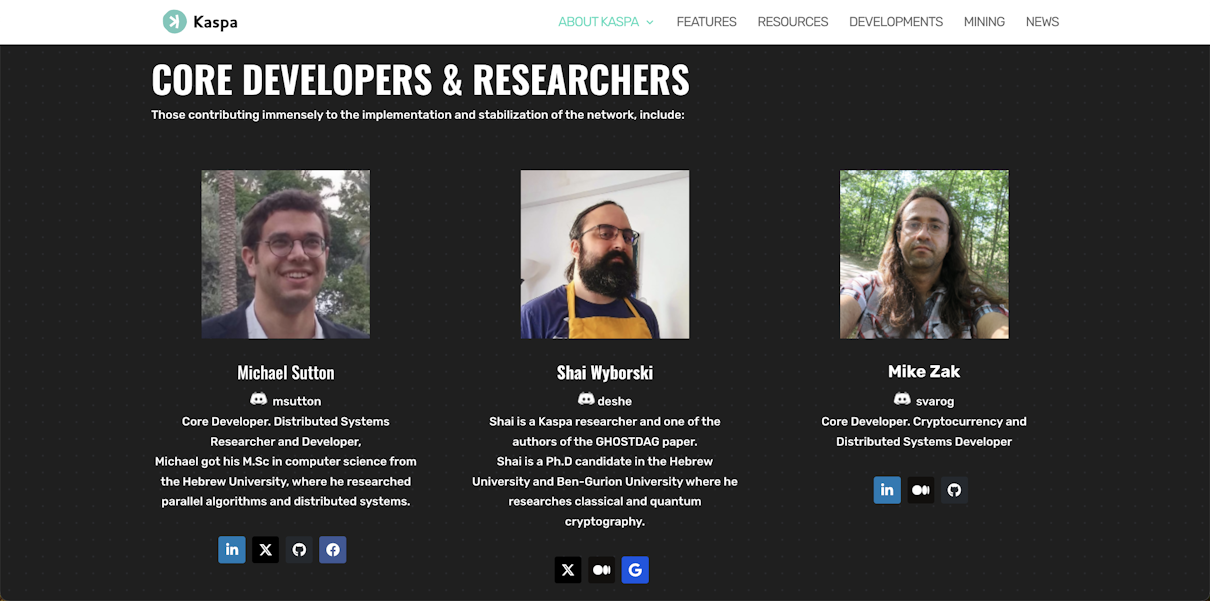Open Shai Wyborski's X (Twitter) icon
This screenshot has height=601, width=1210.
(x=568, y=569)
